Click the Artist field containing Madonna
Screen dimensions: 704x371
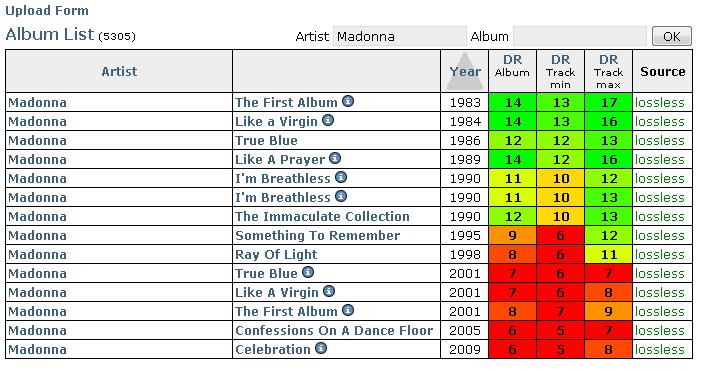click(400, 36)
